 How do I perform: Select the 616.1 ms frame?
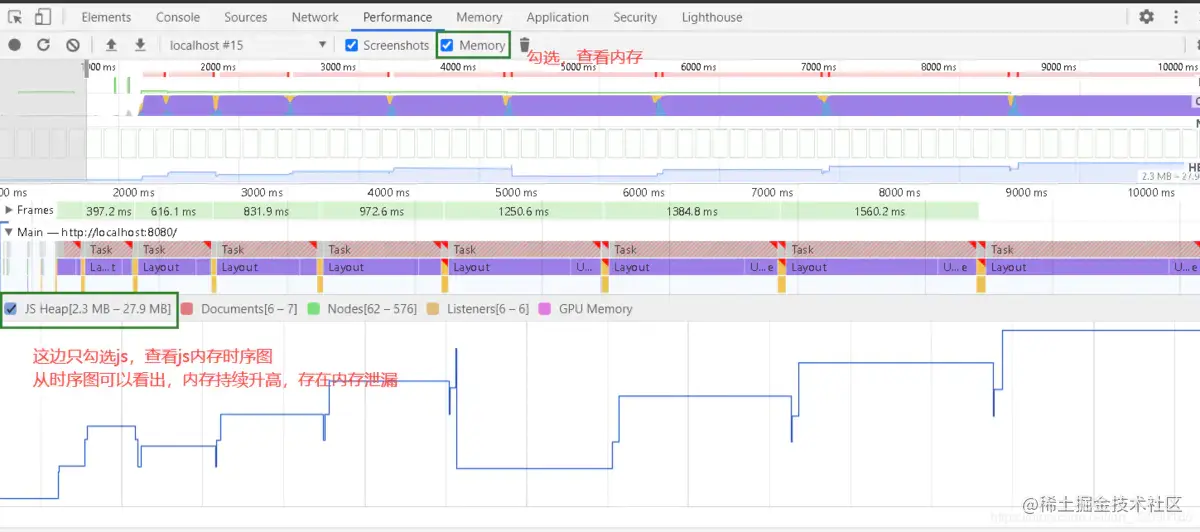pyautogui.click(x=173, y=211)
